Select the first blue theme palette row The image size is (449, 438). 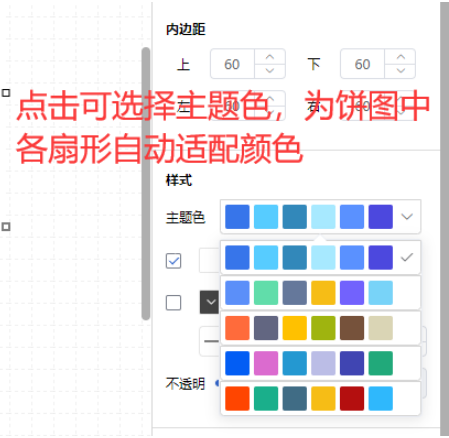[320, 258]
